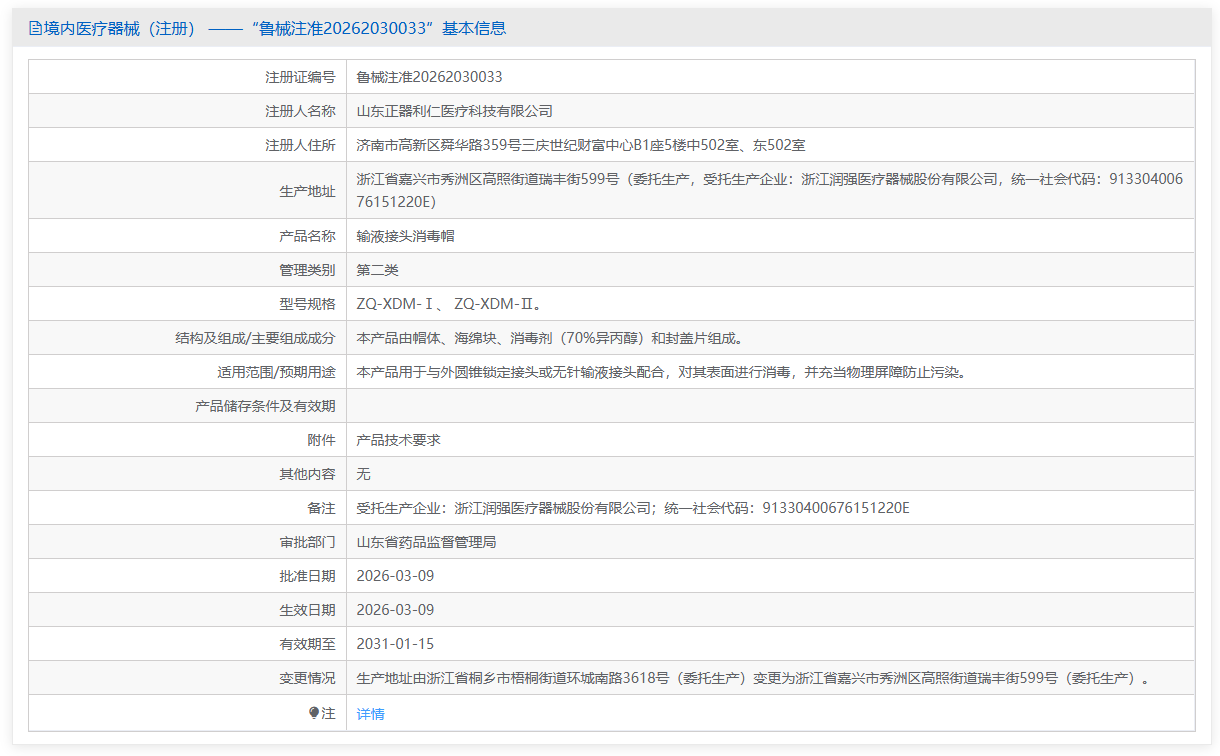Select attachment value 产品技术要求
This screenshot has height=756, width=1220.
399,440
